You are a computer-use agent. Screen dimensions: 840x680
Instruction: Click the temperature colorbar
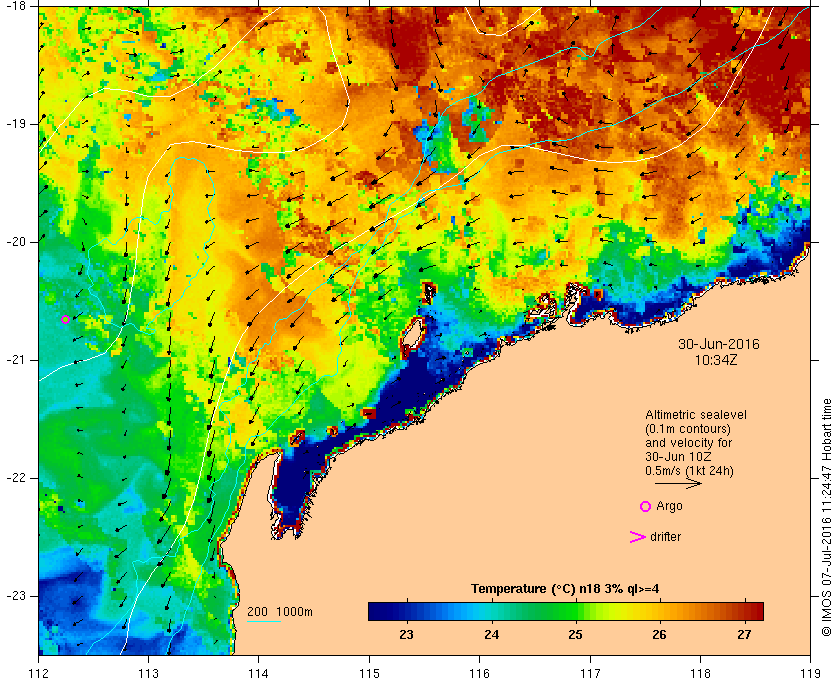566,611
